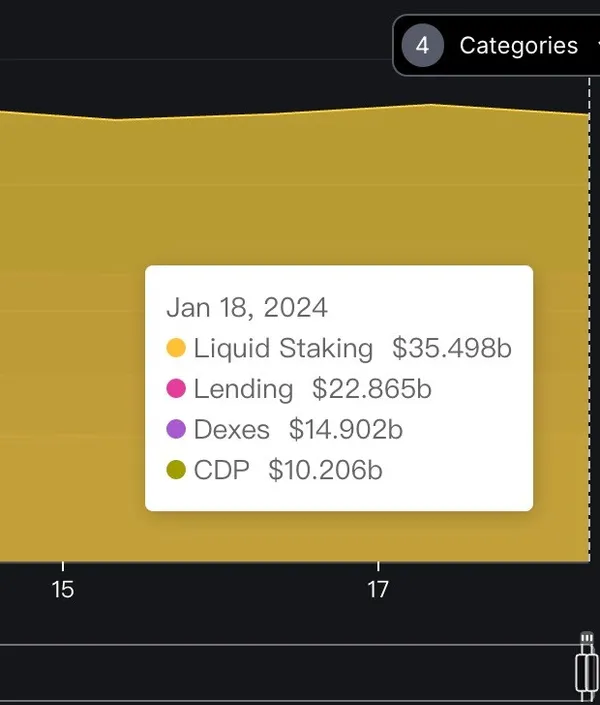Click the $22.865b Lending value

pyautogui.click(x=372, y=389)
